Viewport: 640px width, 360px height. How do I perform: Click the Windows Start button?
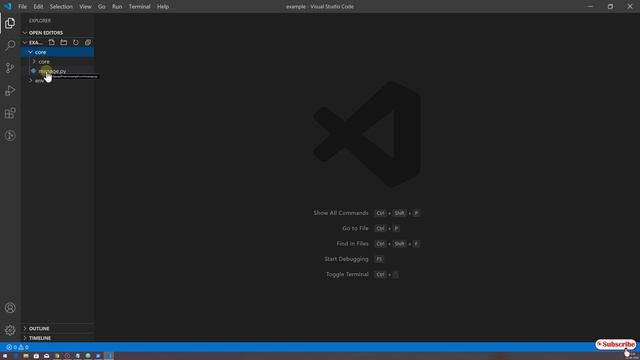(5, 356)
